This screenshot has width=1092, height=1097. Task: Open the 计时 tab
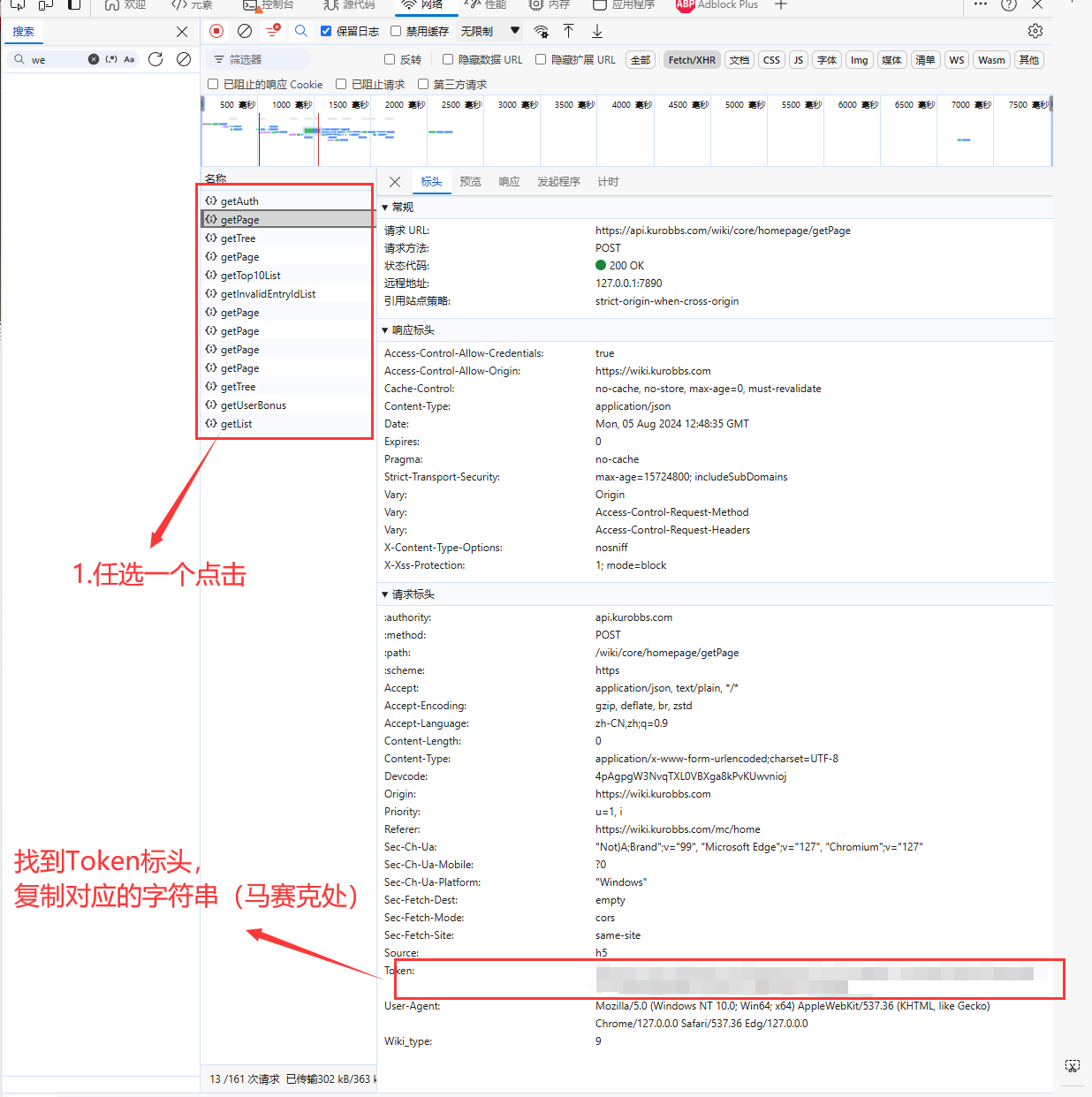coord(608,182)
